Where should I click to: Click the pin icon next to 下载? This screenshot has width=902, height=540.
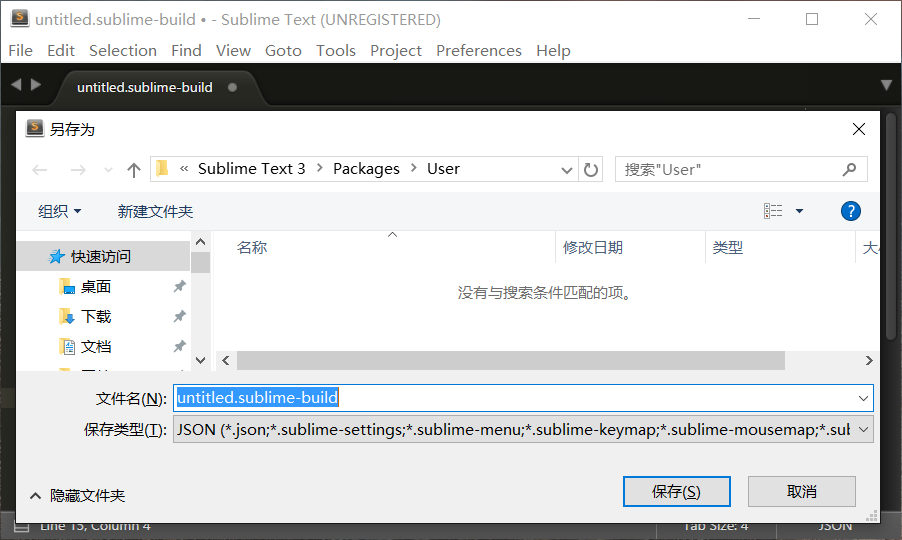pyautogui.click(x=179, y=316)
